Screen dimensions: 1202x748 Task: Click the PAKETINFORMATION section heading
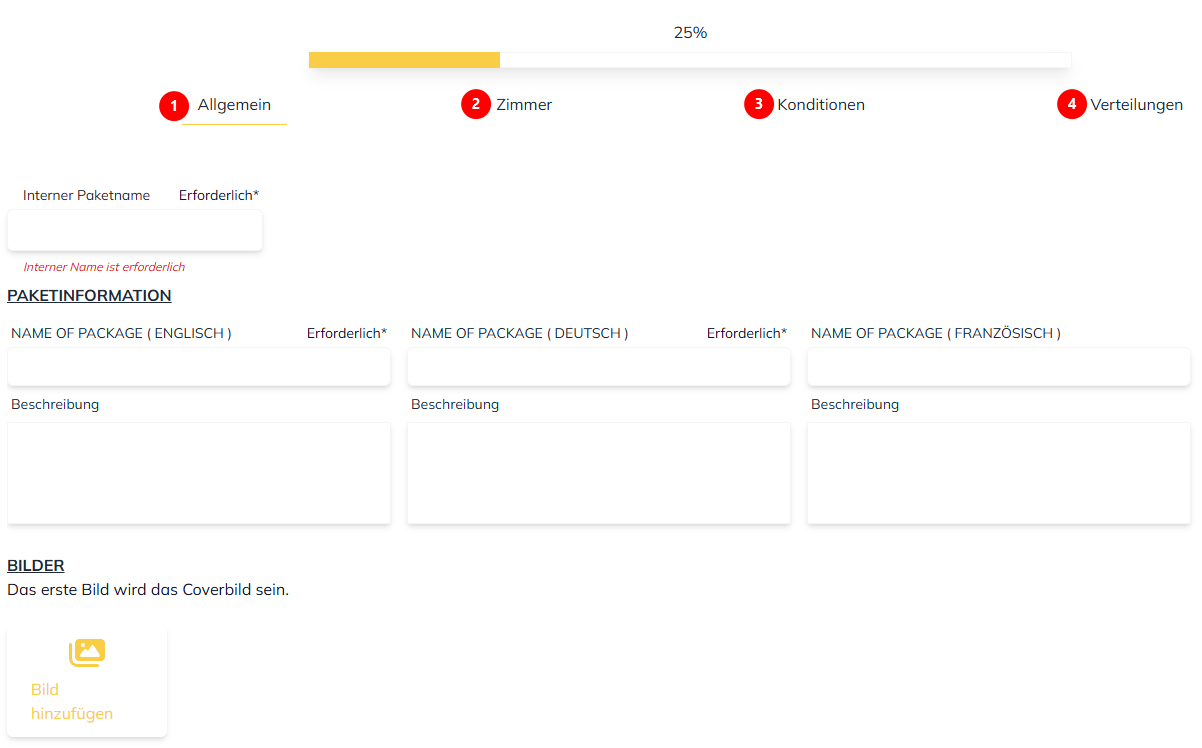(89, 296)
